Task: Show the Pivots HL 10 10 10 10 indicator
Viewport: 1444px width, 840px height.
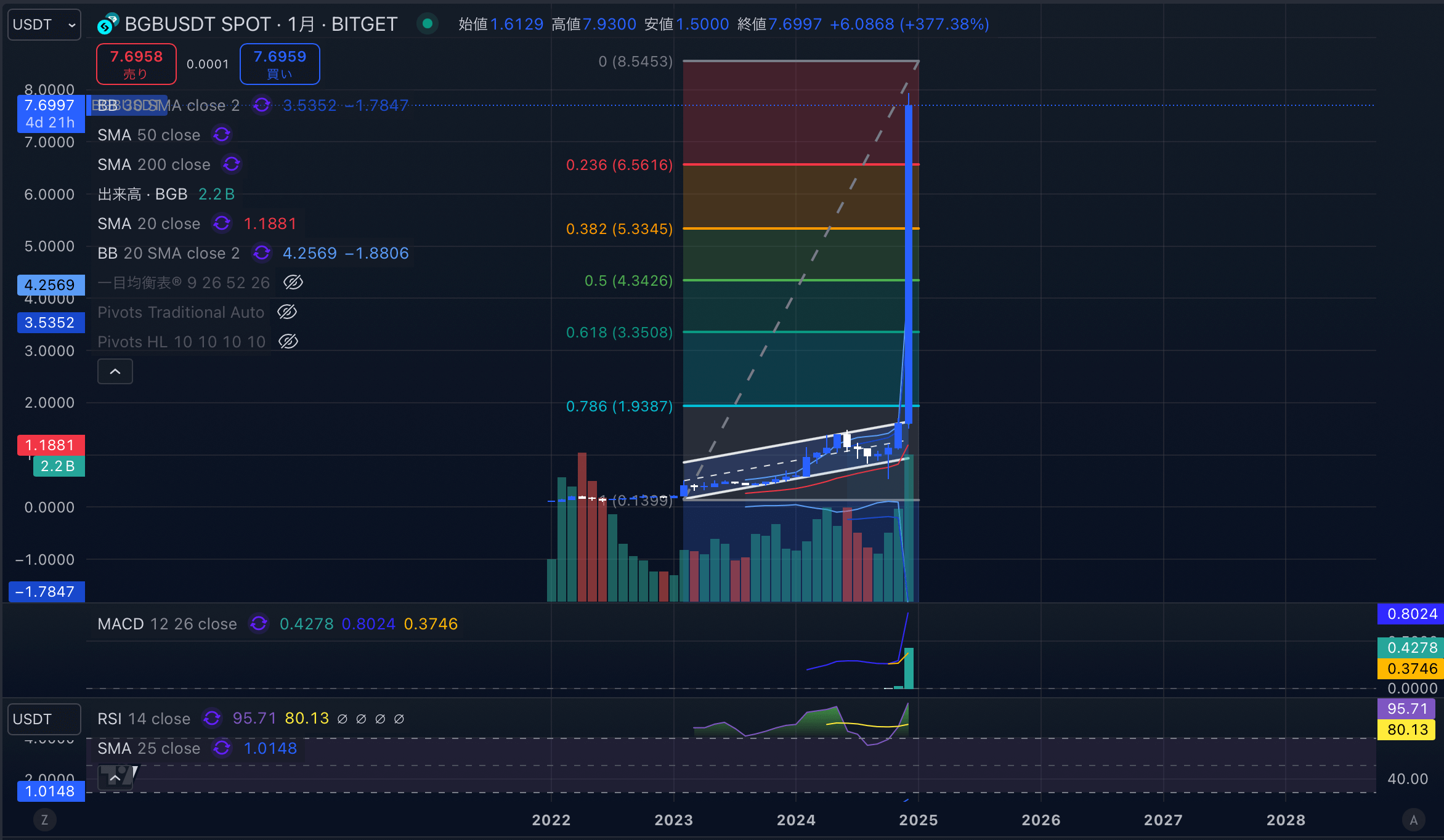Action: pos(288,342)
